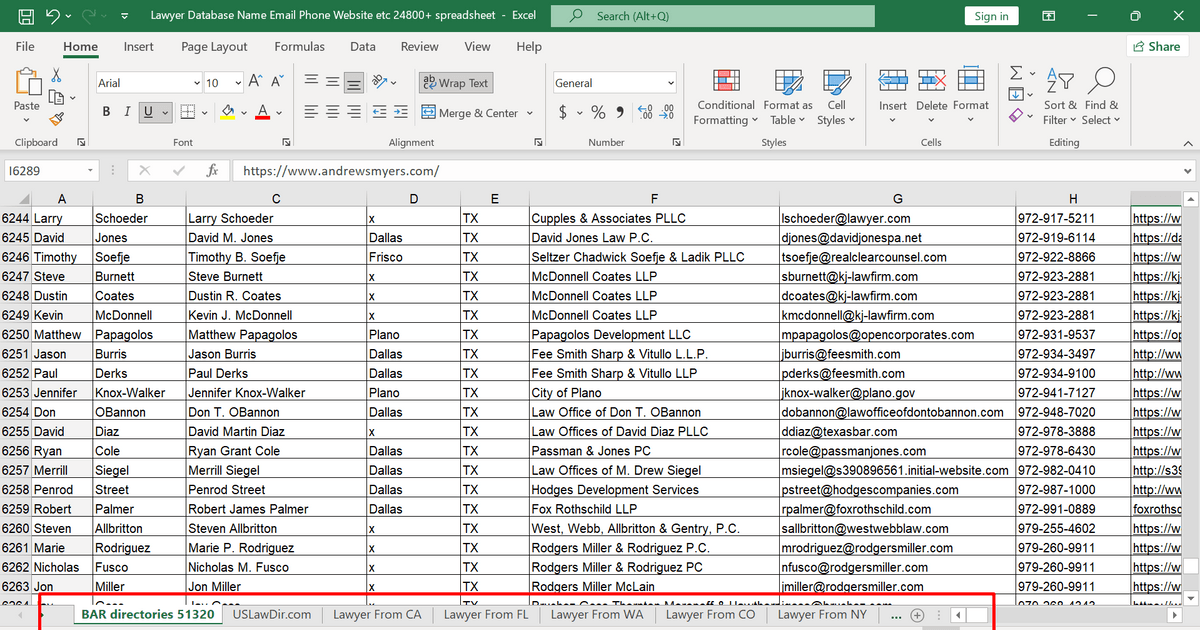The image size is (1200, 630).
Task: Open the font size dropdown
Action: [x=238, y=83]
